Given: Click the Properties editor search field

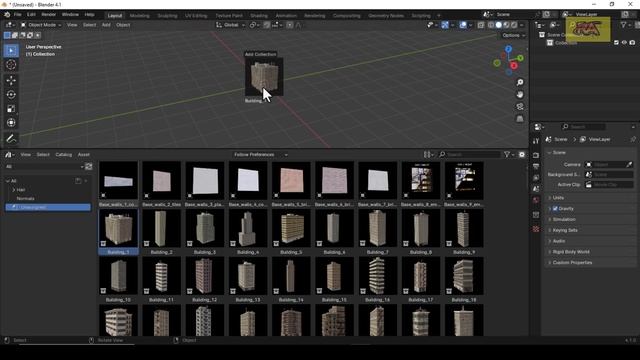Looking at the screenshot, I should tap(584, 127).
